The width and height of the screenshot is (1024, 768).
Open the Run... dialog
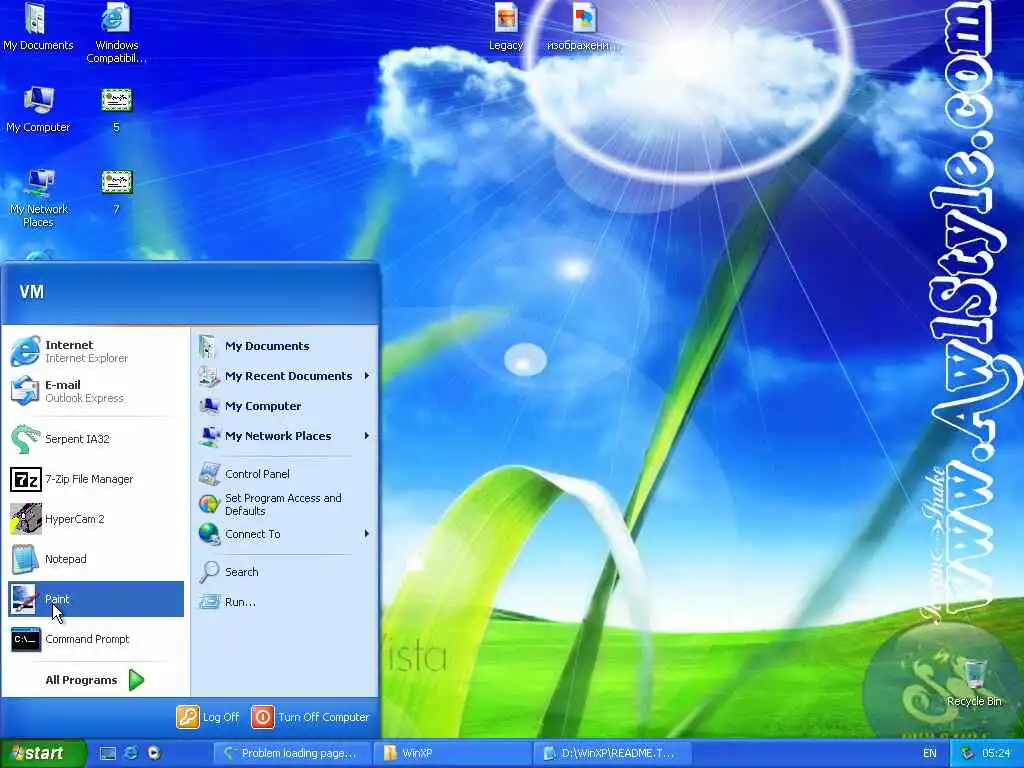pos(285,602)
